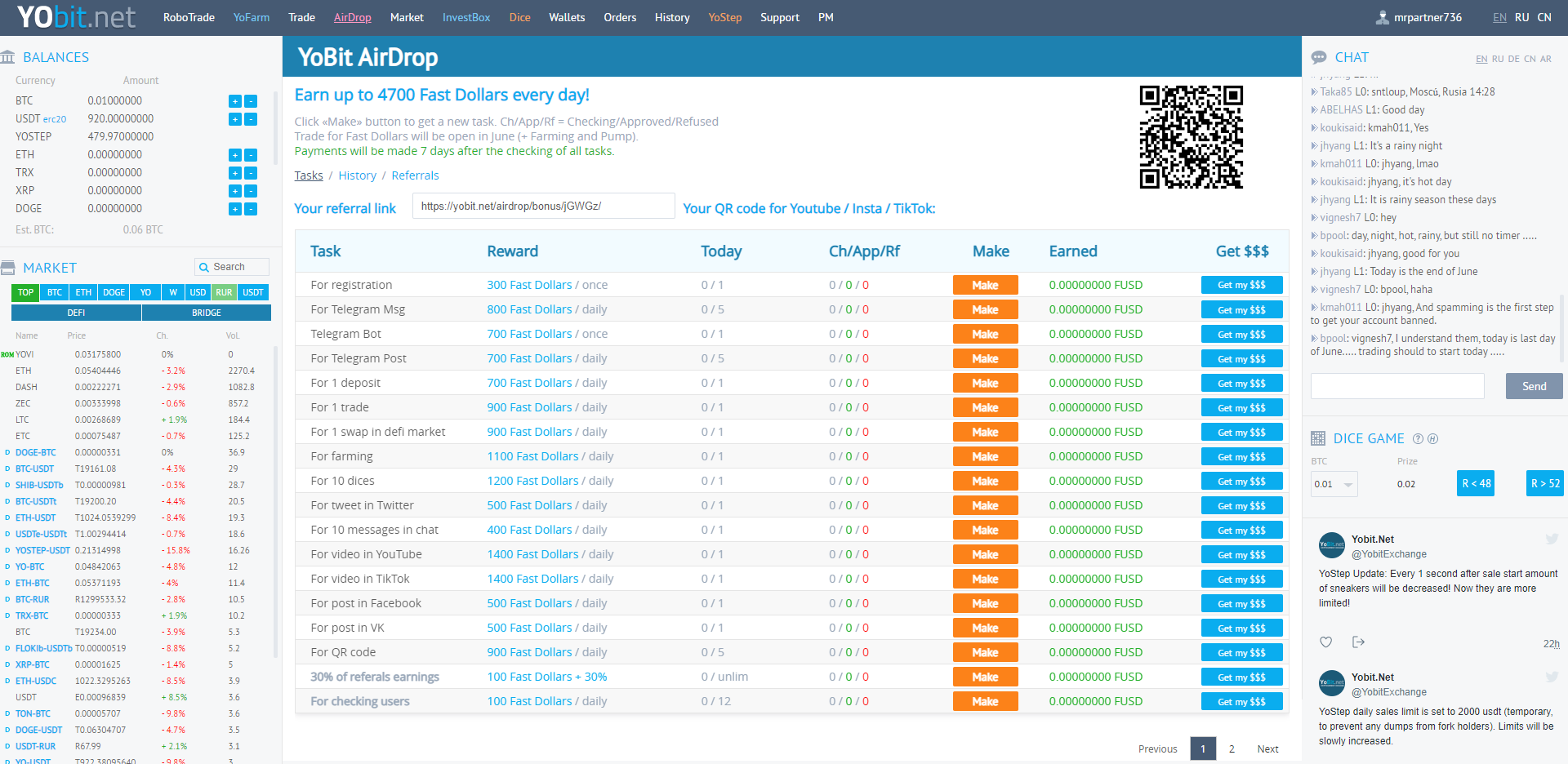This screenshot has height=764, width=1568.
Task: Switch chat language to DE
Action: 1514,59
